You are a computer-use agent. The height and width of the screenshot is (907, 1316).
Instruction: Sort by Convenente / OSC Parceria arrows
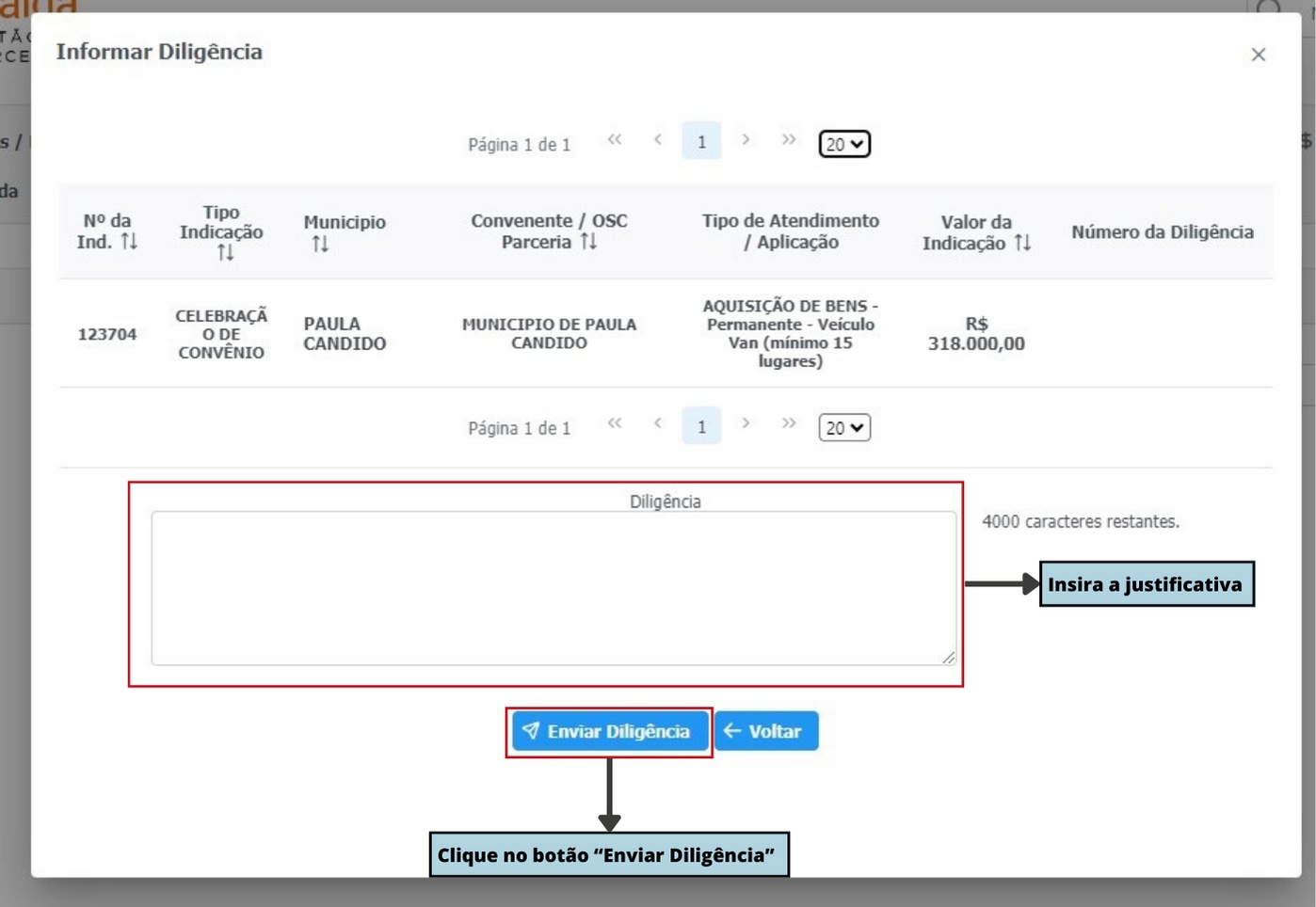[588, 242]
